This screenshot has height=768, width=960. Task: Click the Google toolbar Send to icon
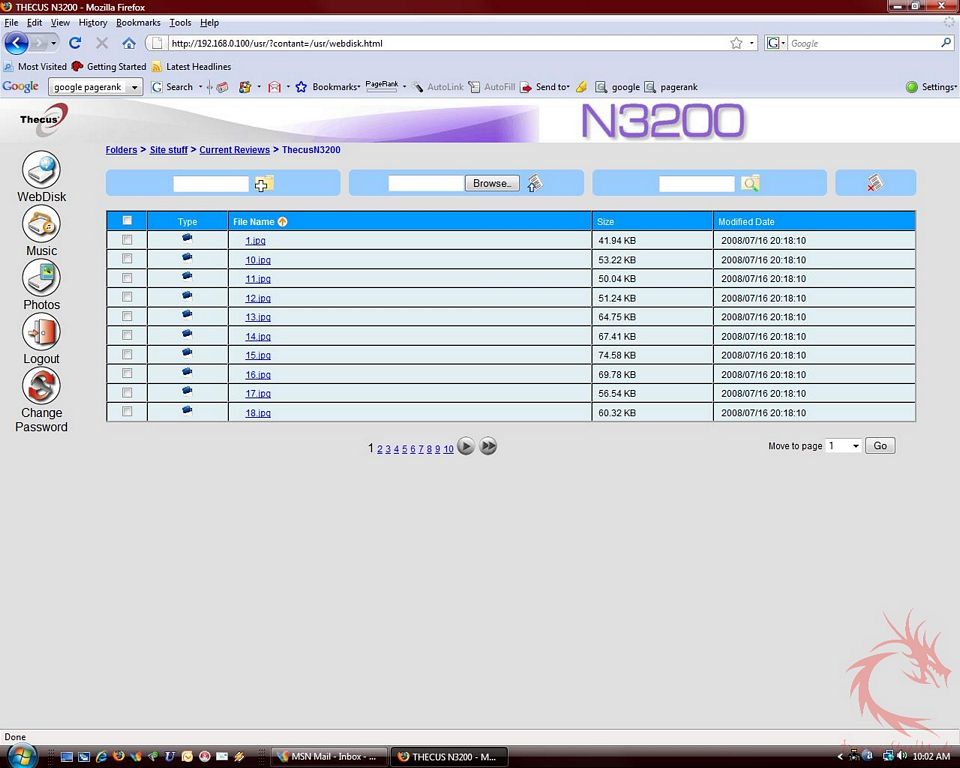pos(526,87)
